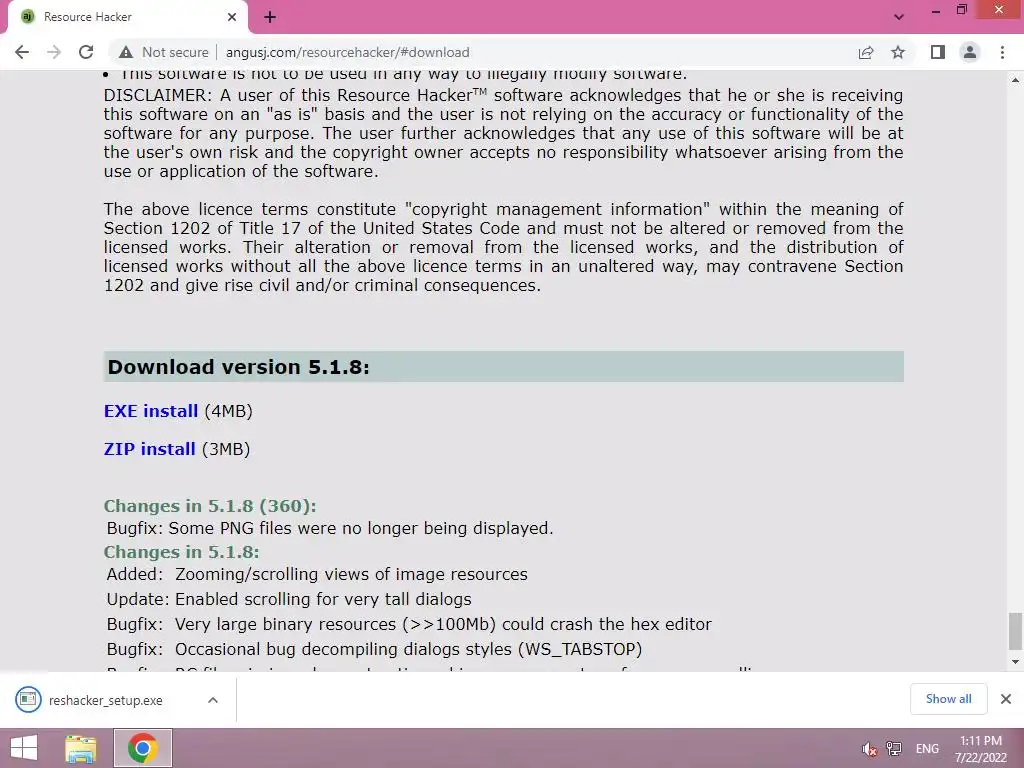Expand the reshacker_setup.exe download options

212,700
